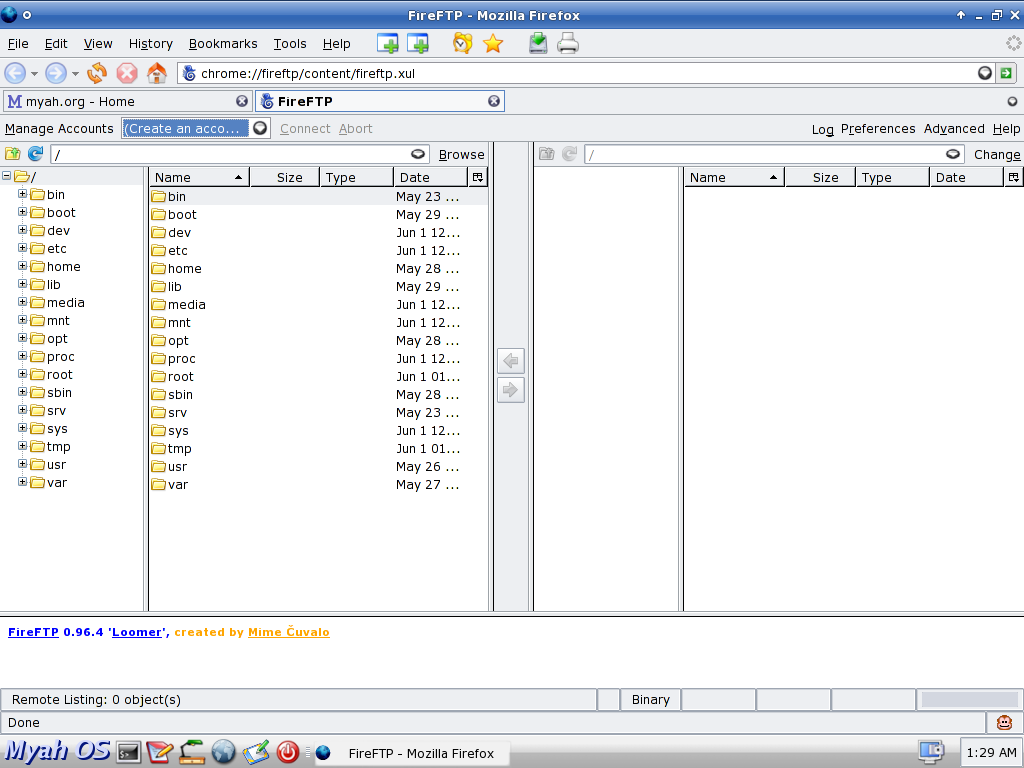This screenshot has width=1024, height=768.
Task: Switch to the myah.org - Home tab
Action: tap(127, 101)
